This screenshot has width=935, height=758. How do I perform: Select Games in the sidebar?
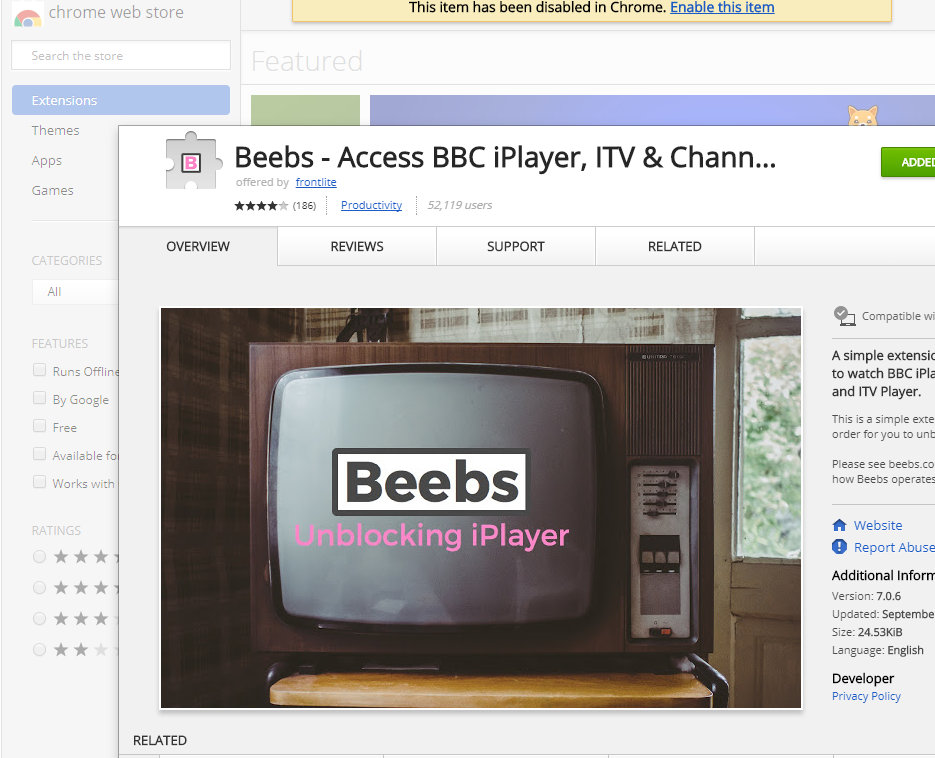point(52,191)
